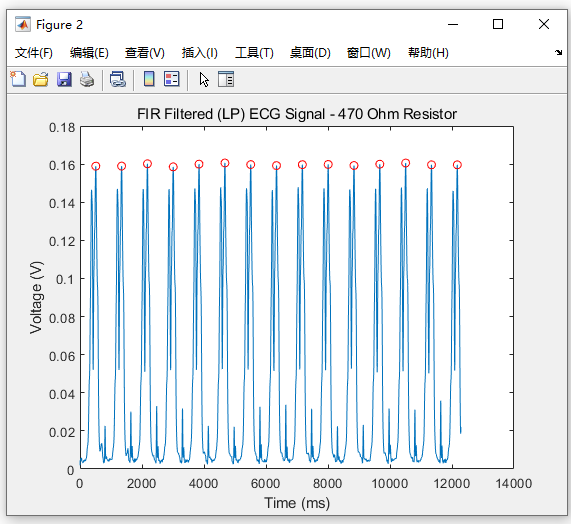
Task: Open the Property Inspector panel icon
Action: pos(226,79)
